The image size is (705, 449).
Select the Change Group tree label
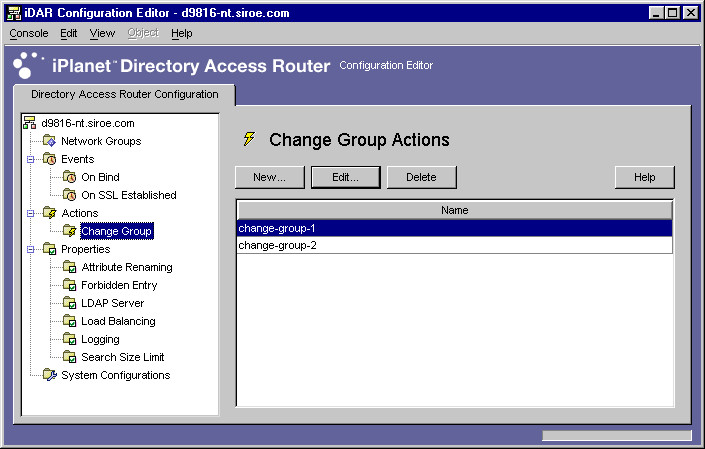coord(116,231)
